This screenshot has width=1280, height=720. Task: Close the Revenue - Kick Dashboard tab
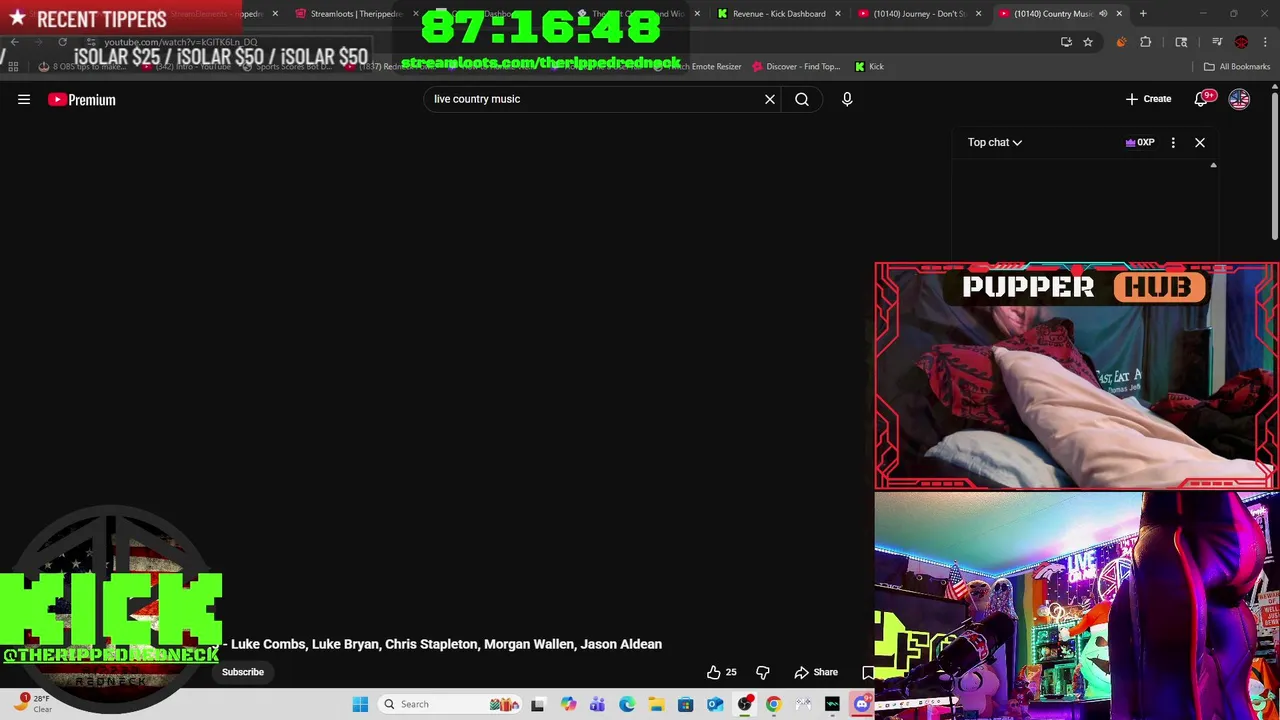pos(838,13)
